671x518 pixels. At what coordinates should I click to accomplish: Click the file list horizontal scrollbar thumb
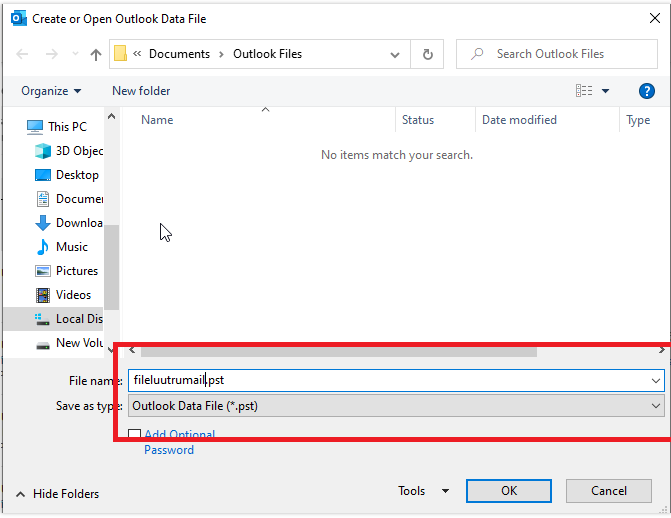pyautogui.click(x=338, y=351)
